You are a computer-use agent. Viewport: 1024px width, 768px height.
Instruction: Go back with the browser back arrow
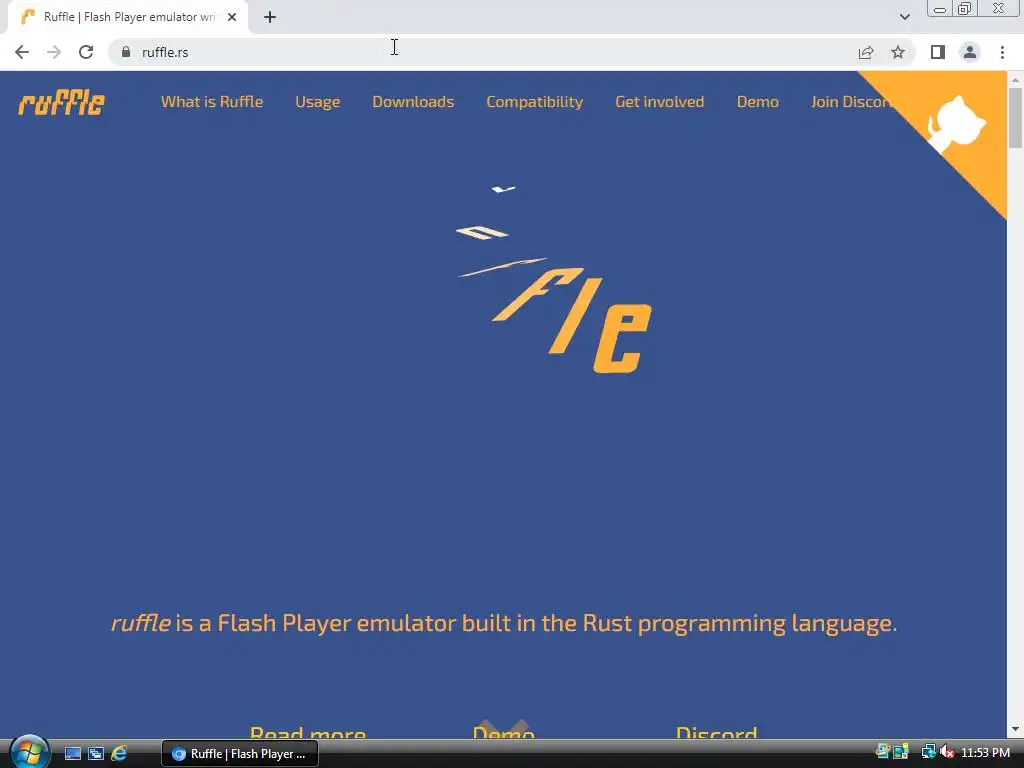click(x=22, y=52)
